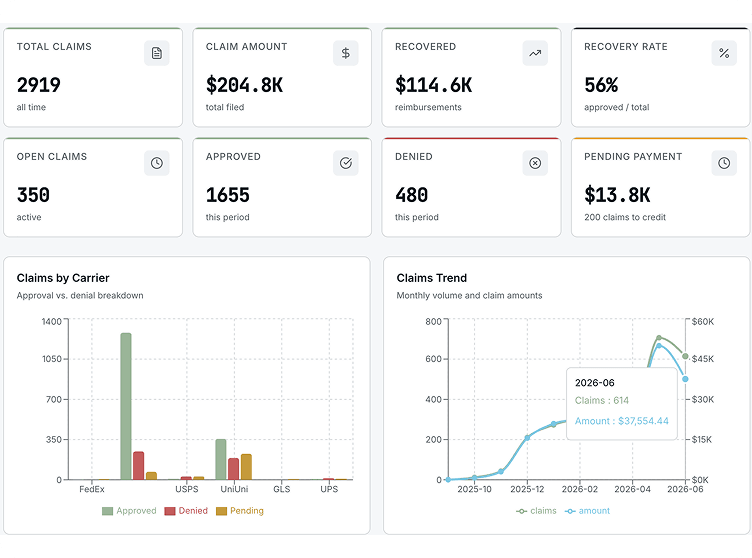The image size is (752, 558).
Task: Click the clock icon on Open Claims card
Action: (156, 163)
